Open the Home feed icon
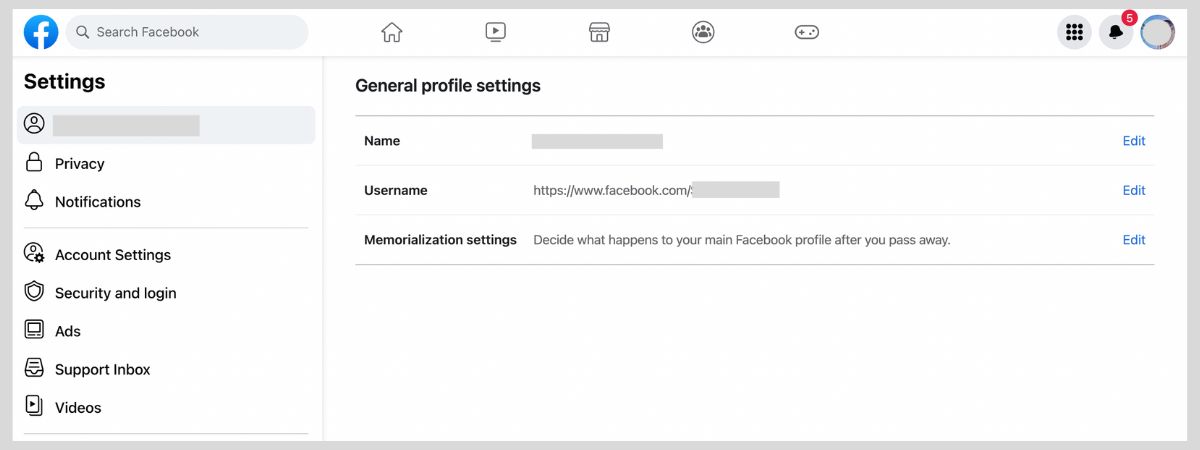Viewport: 1200px width, 450px height. pyautogui.click(x=392, y=32)
